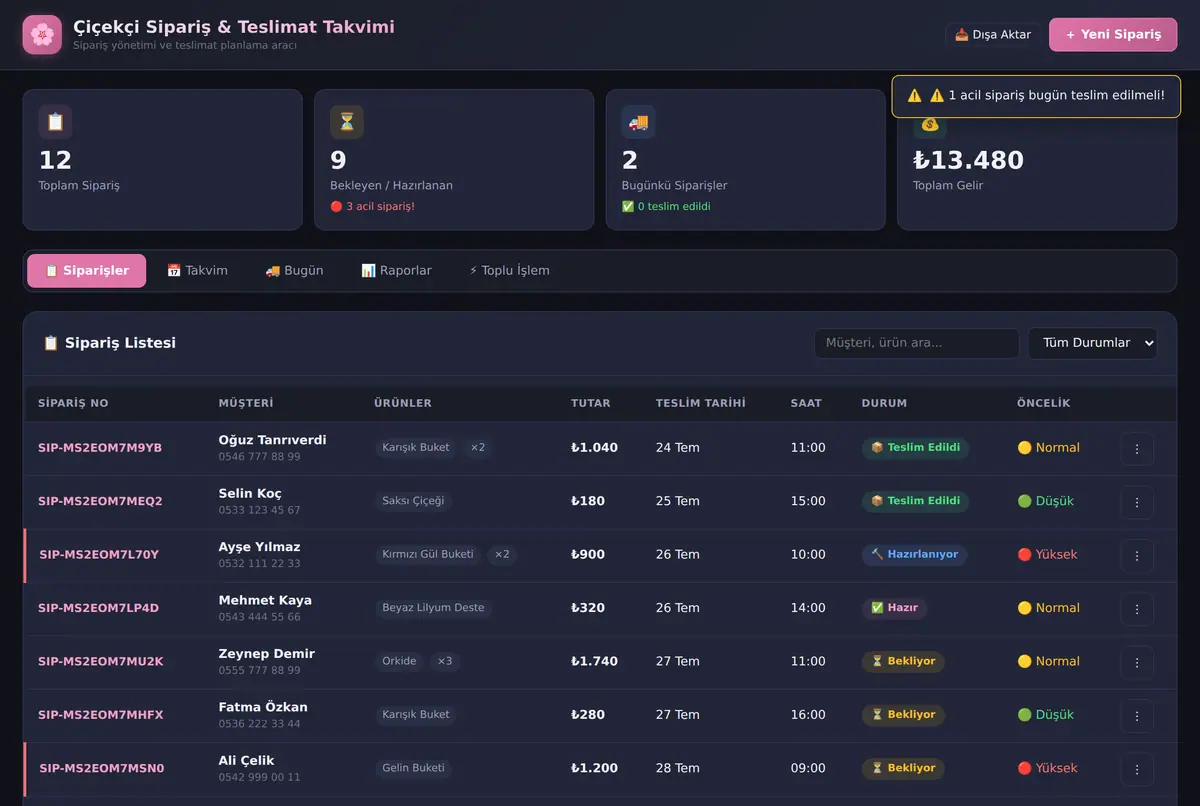Image resolution: width=1200 pixels, height=806 pixels.
Task: Click order number SIP-MS2EOM7MHFX
Action: [x=100, y=715]
